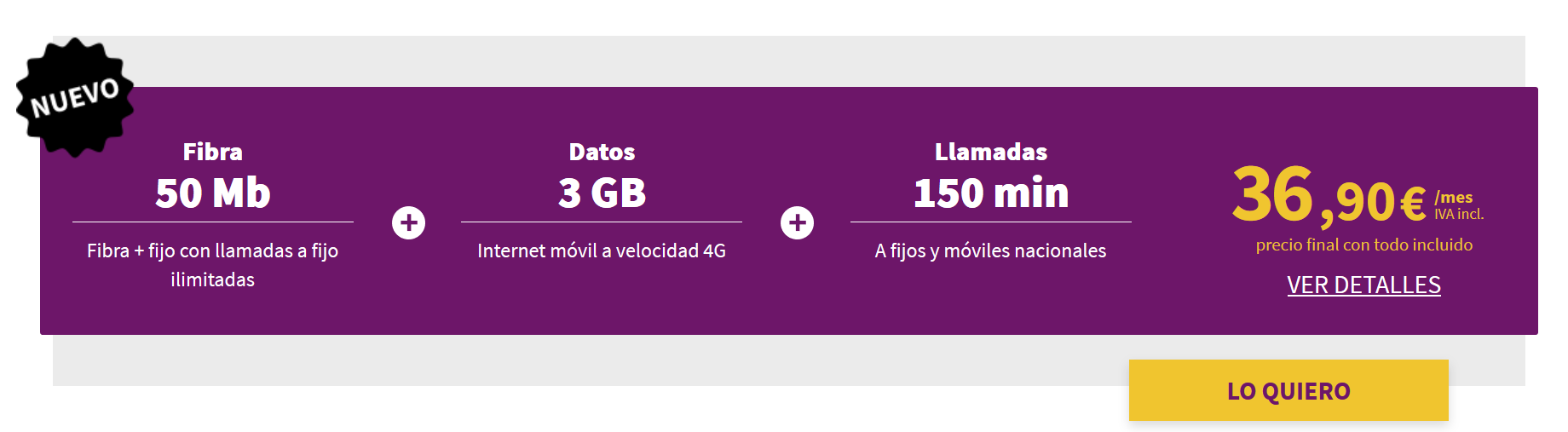Click the /mes label beside the price

tap(1454, 197)
